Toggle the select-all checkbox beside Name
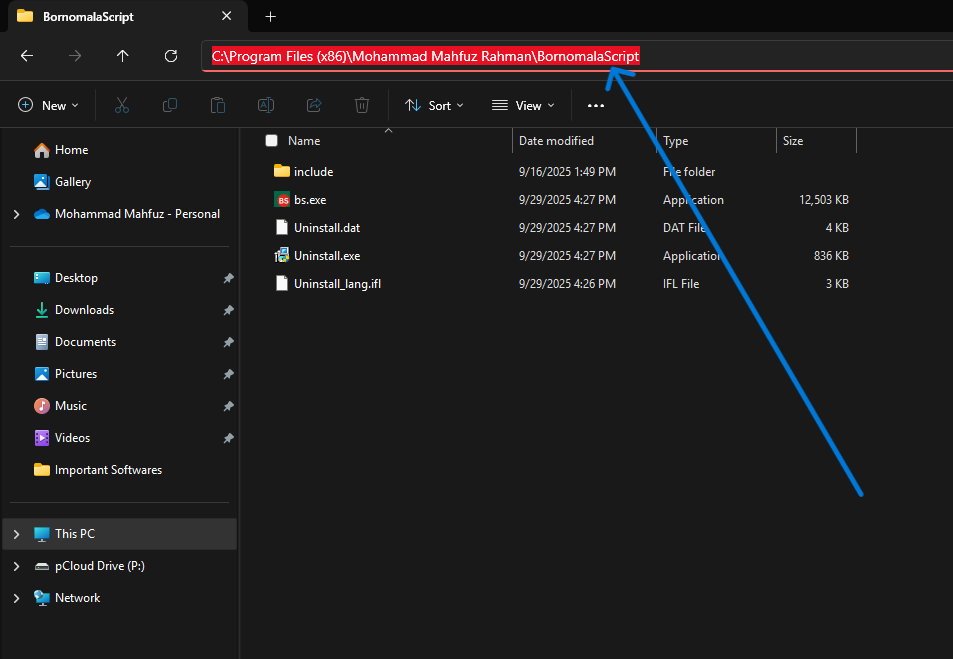The height and width of the screenshot is (659, 953). tap(271, 141)
